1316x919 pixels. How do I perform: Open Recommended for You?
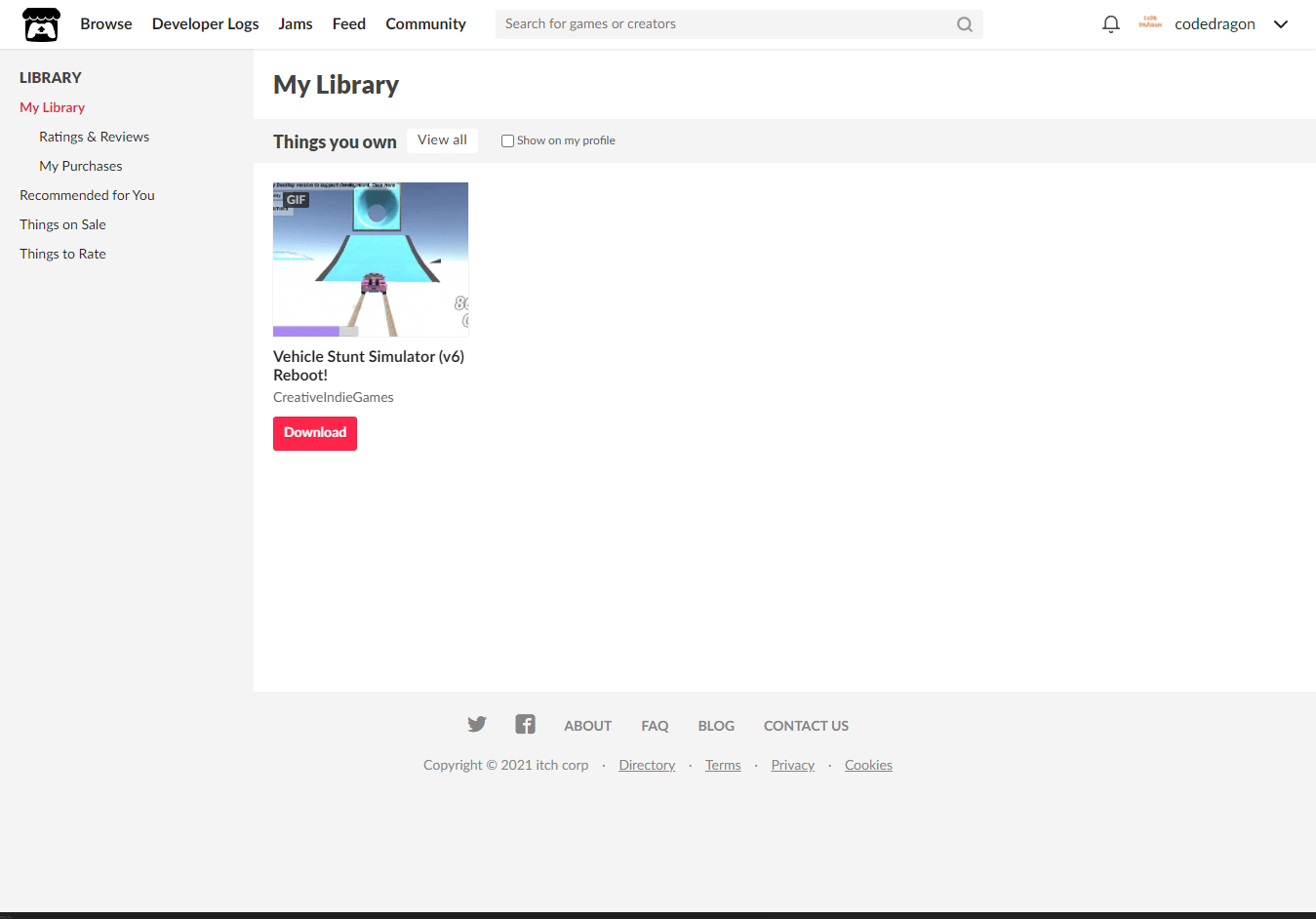(88, 195)
